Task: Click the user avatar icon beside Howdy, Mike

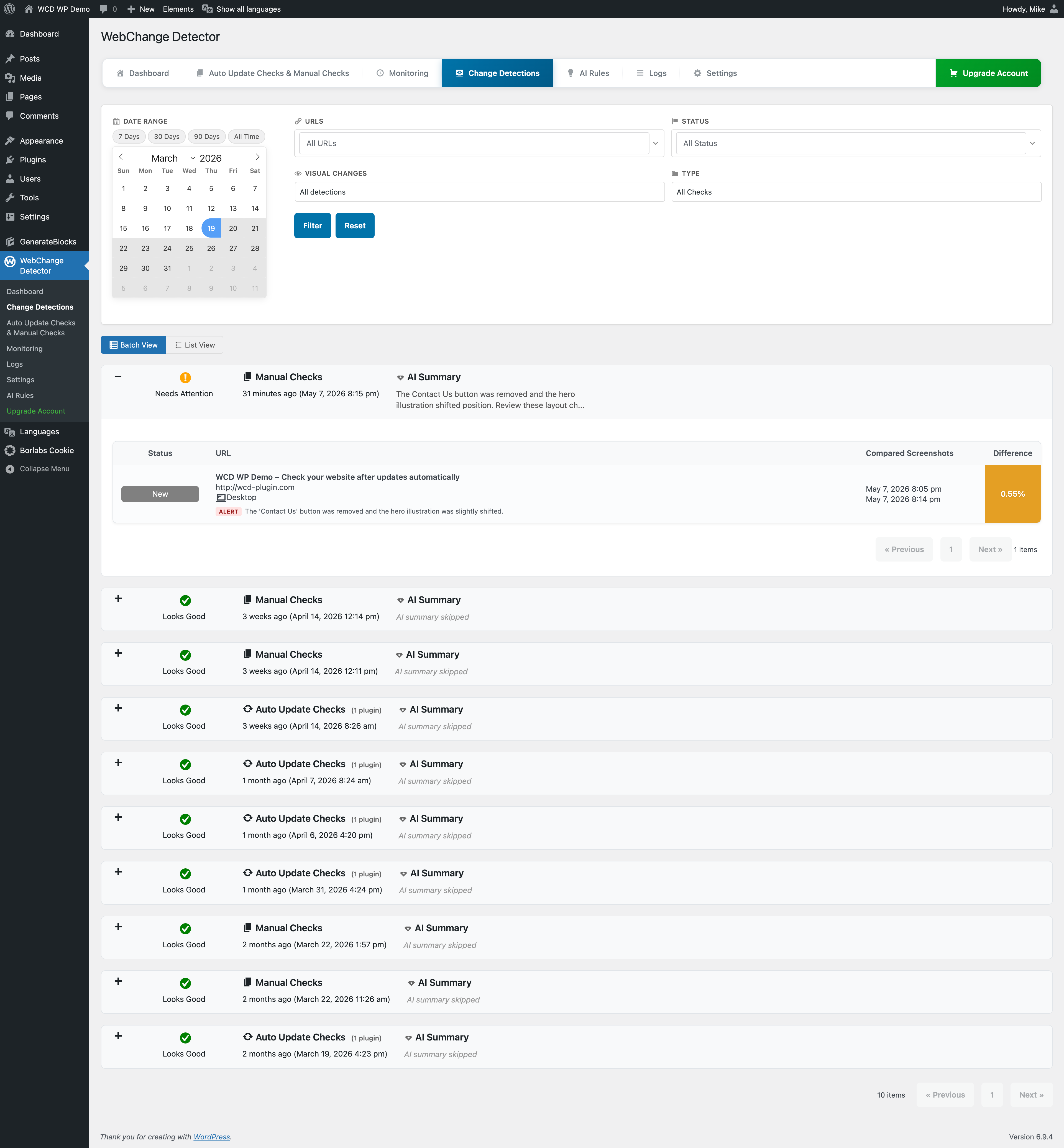Action: point(1054,9)
